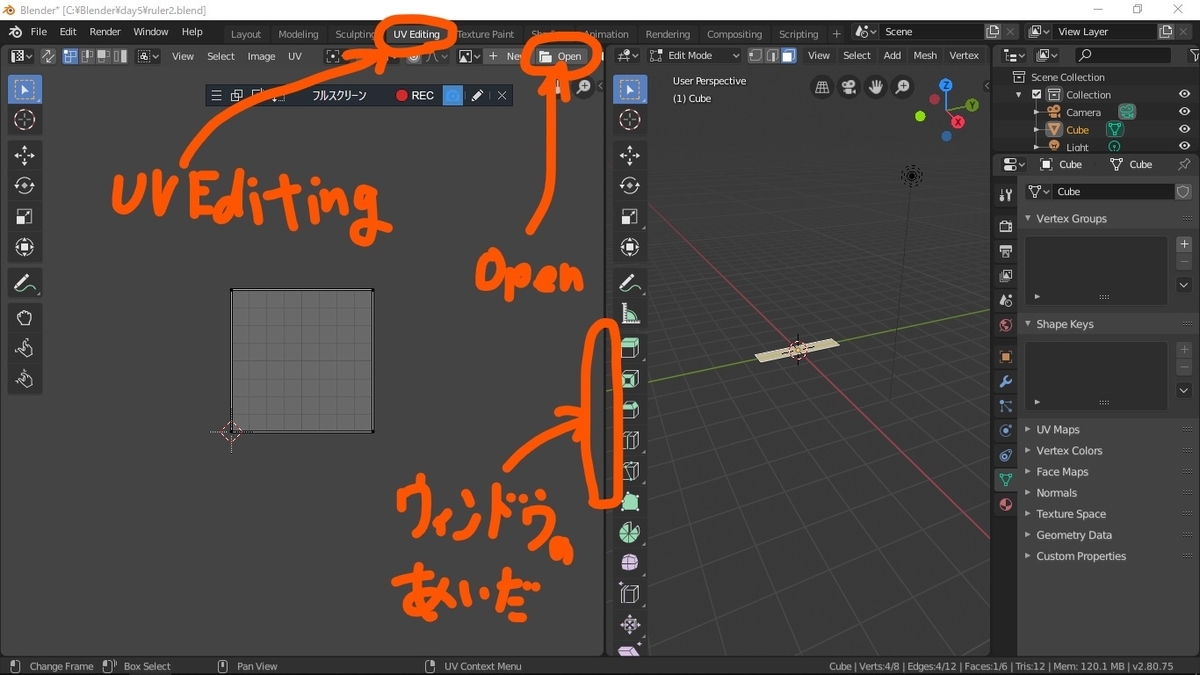Viewport: 1200px width, 675px height.
Task: Select the Poly Build tool
Action: coord(630,502)
